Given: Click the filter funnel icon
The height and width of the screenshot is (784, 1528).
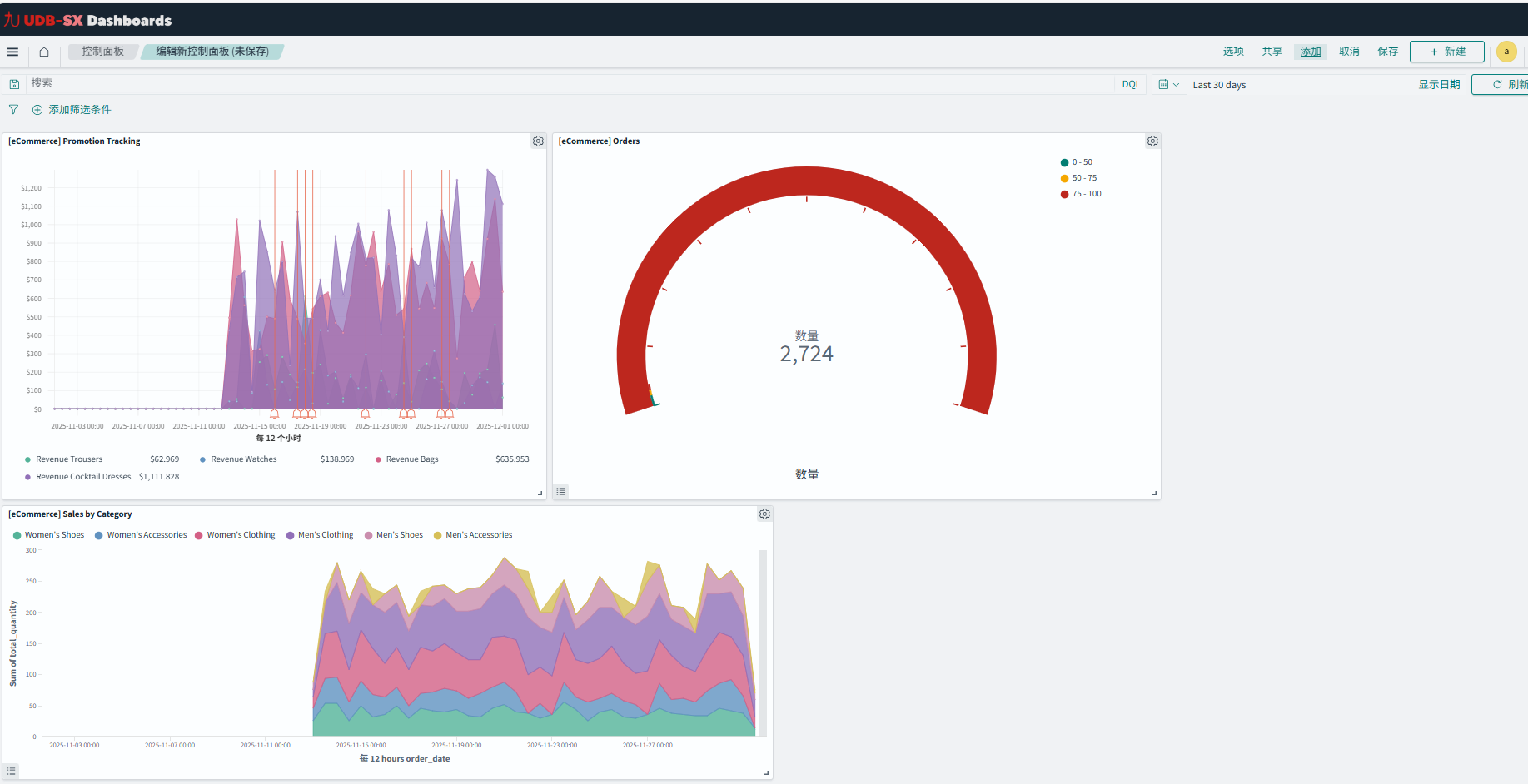Looking at the screenshot, I should click(x=13, y=109).
